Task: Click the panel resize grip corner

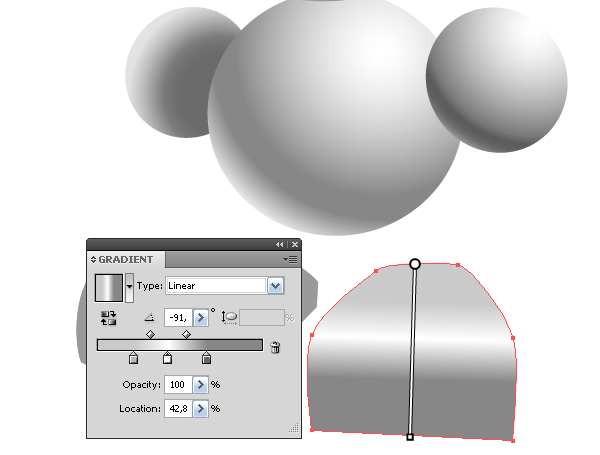Action: point(294,428)
